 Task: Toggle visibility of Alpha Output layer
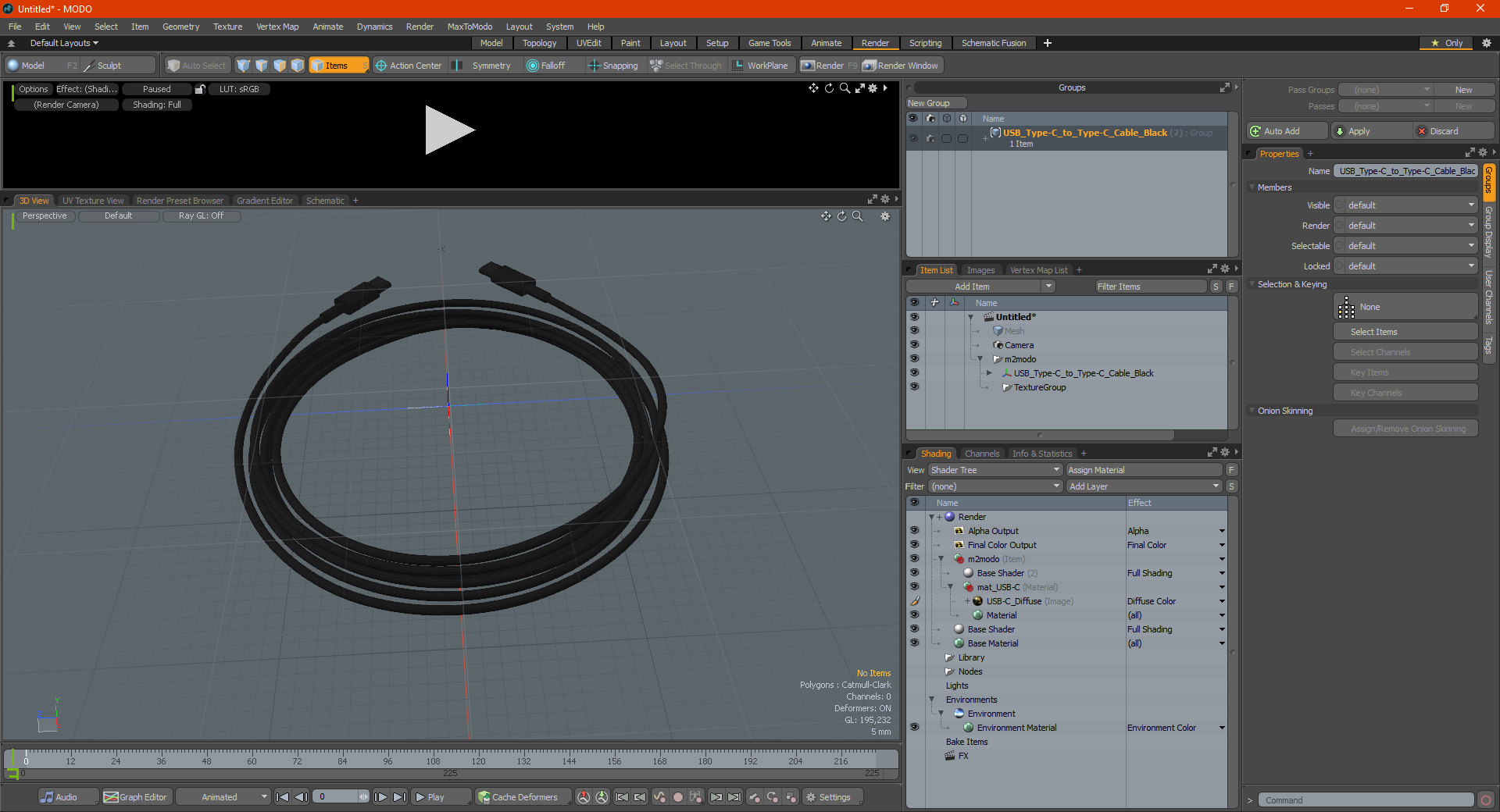[x=914, y=531]
